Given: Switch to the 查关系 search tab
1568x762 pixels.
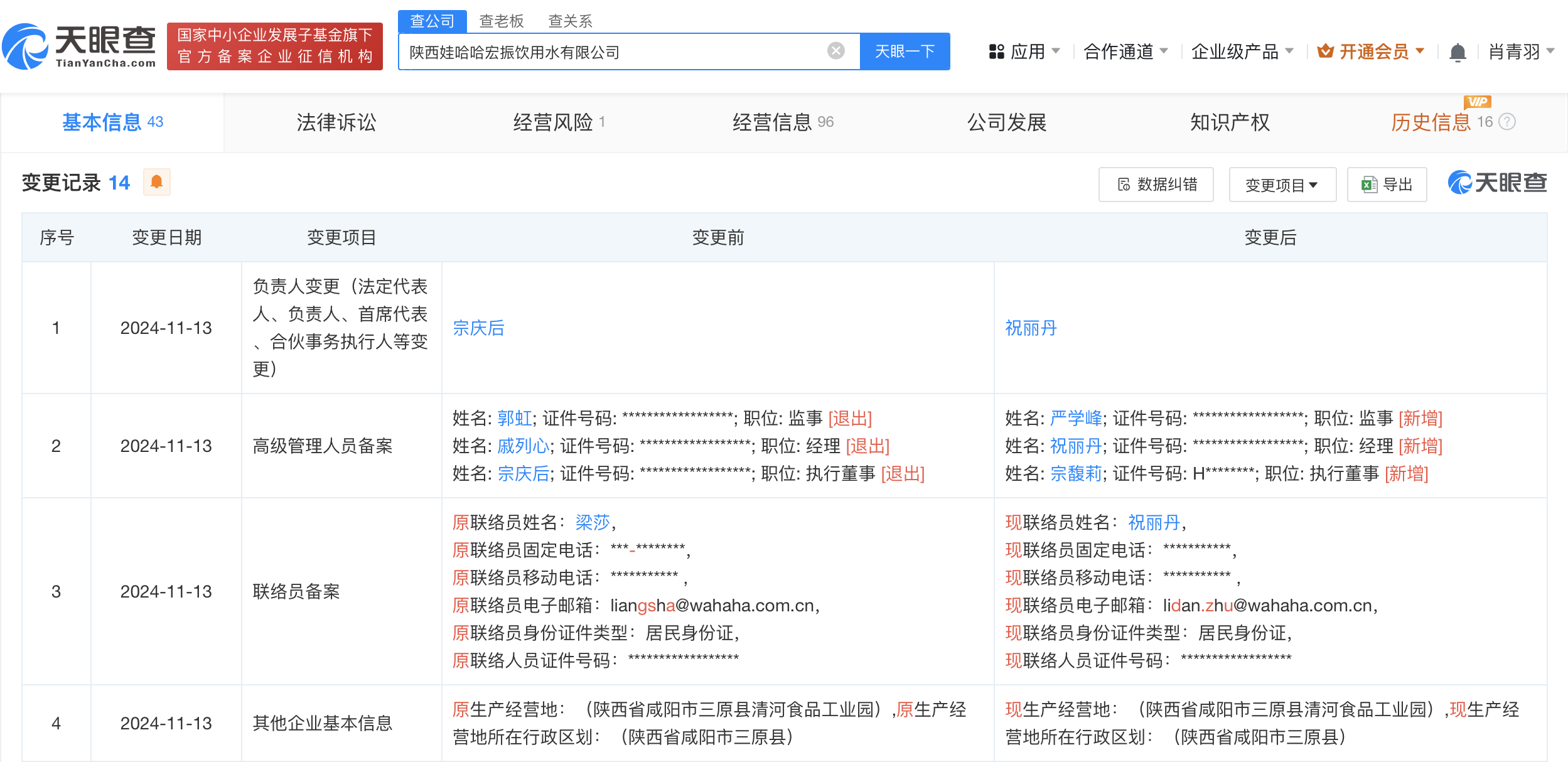Looking at the screenshot, I should point(570,21).
